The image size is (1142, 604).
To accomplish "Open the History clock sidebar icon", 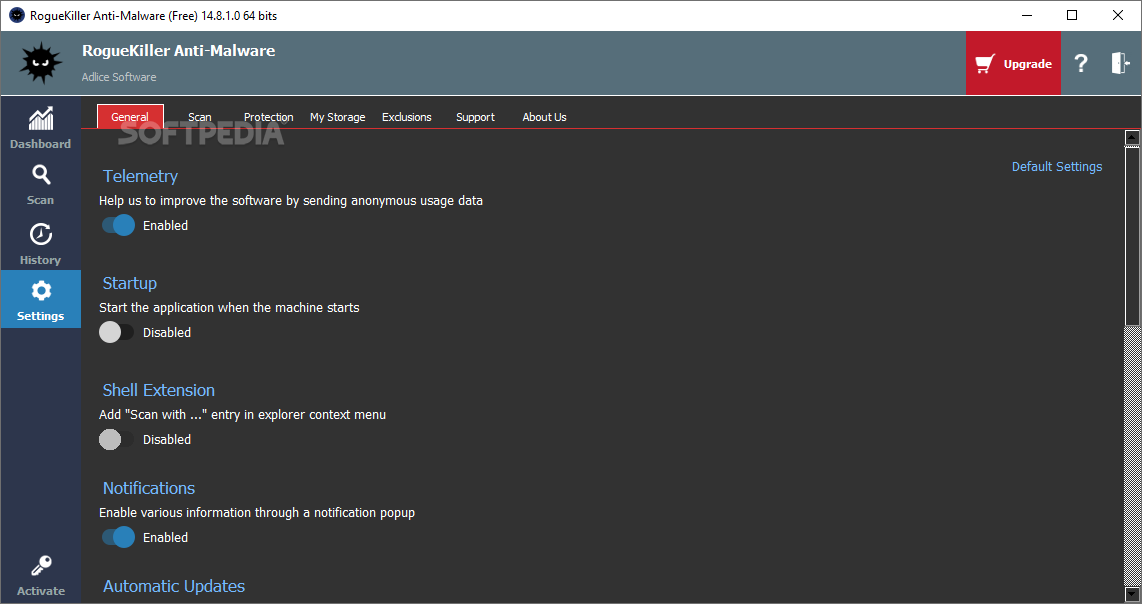I will coord(41,235).
